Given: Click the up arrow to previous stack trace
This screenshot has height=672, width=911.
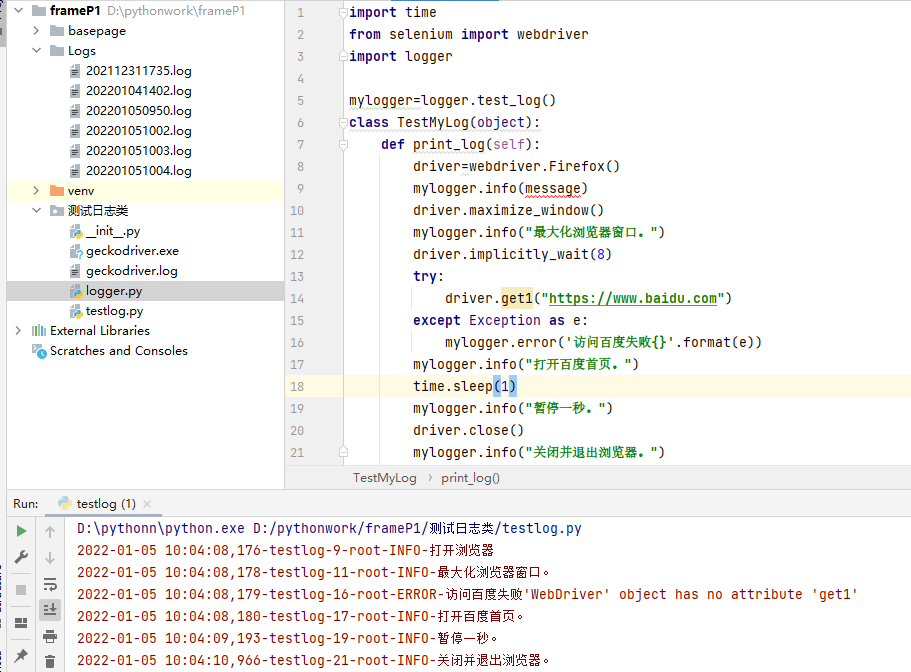Looking at the screenshot, I should pyautogui.click(x=50, y=531).
